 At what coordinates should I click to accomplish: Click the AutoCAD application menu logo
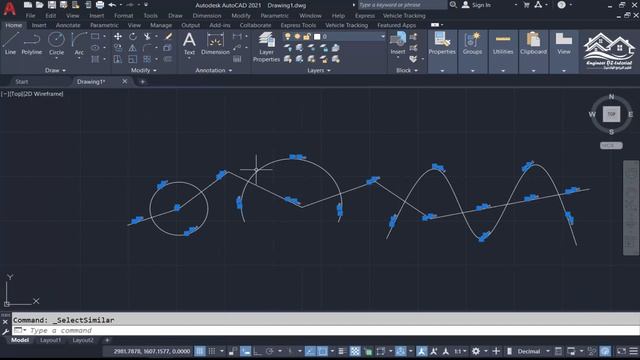[9, 8]
